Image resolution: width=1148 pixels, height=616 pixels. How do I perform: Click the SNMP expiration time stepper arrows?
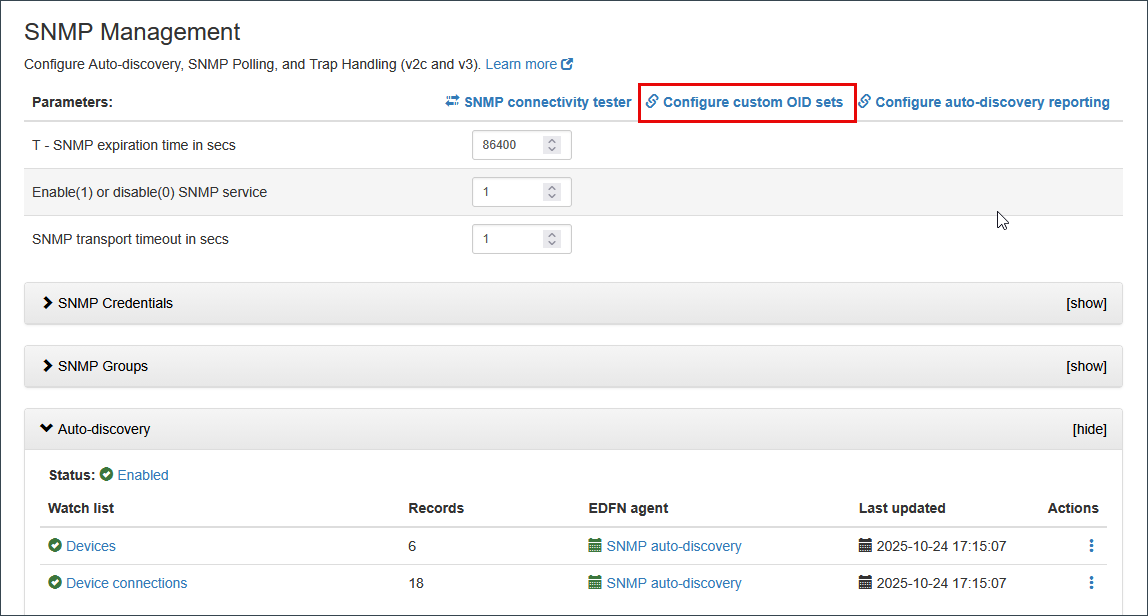551,145
